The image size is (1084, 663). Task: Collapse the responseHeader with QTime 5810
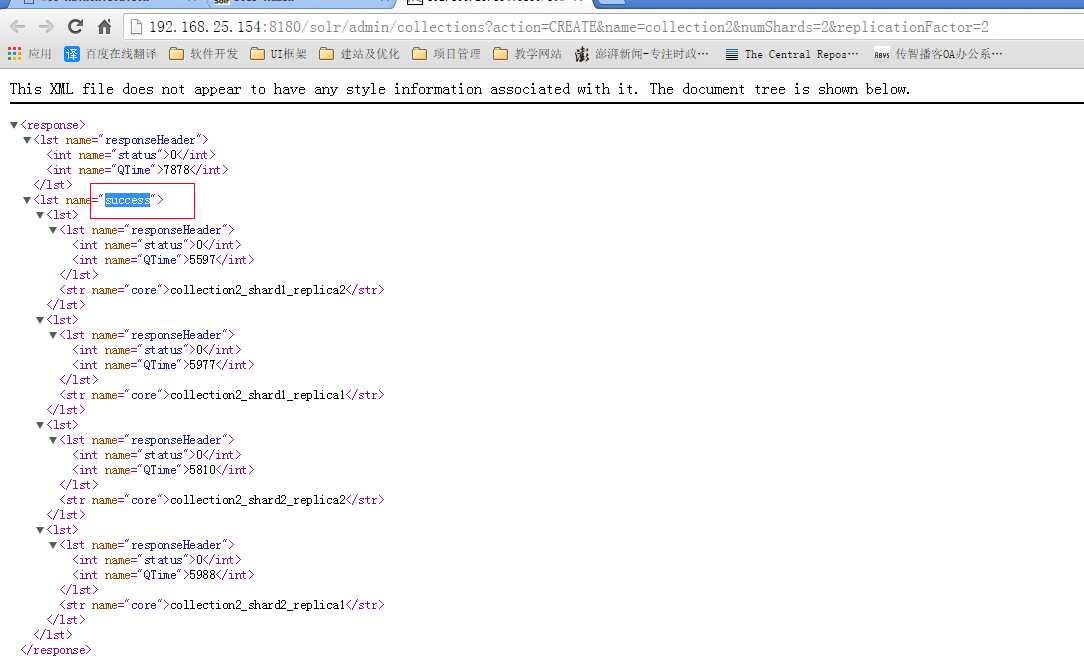(x=53, y=440)
